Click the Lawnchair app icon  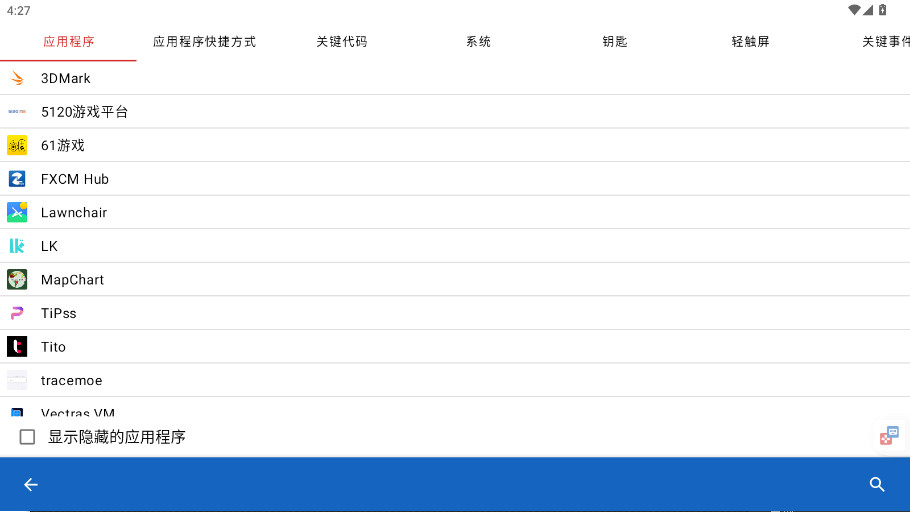(17, 212)
